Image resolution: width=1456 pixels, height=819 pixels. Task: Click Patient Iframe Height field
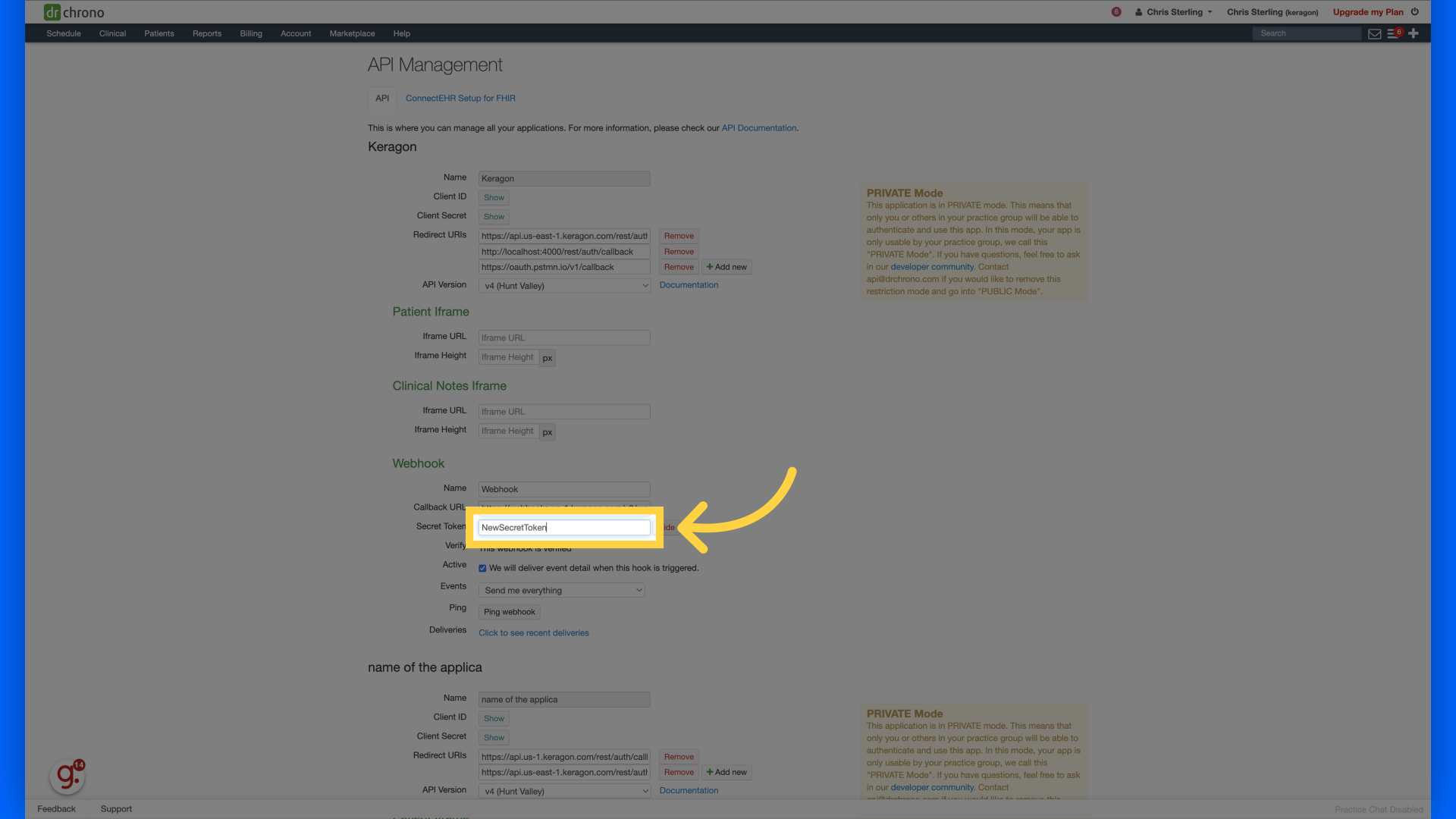click(x=508, y=357)
